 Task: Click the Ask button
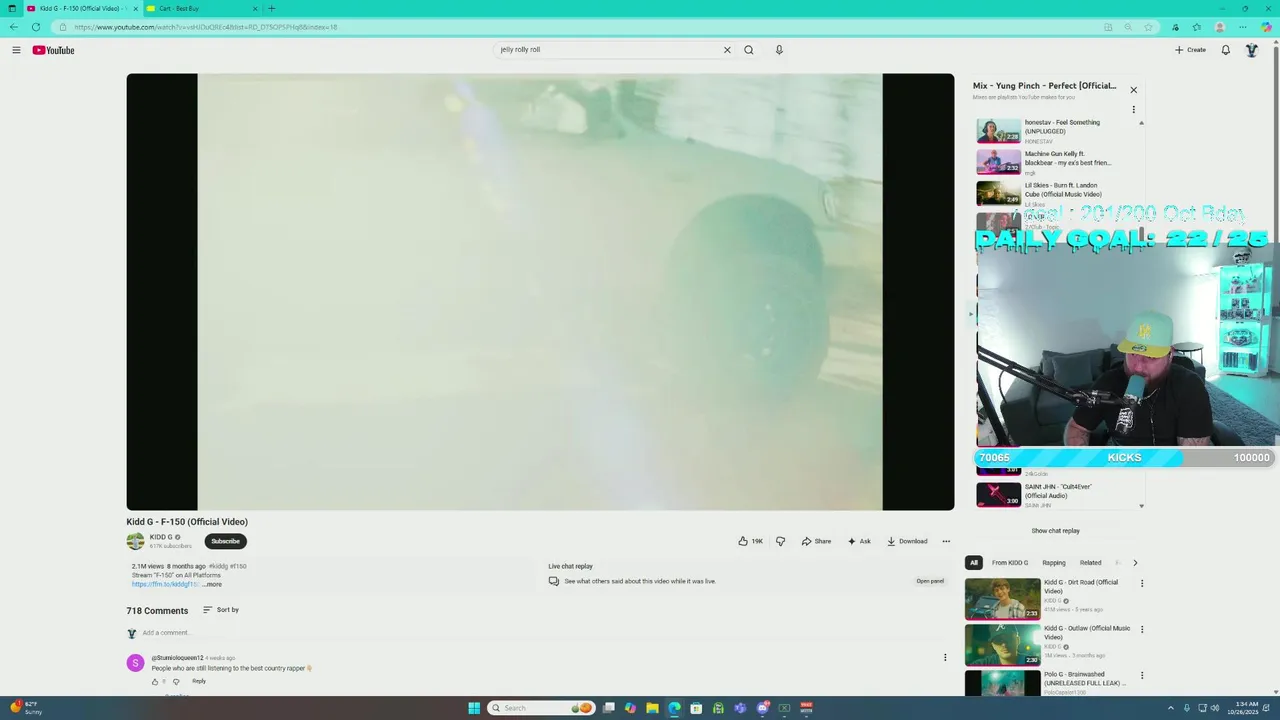tap(859, 541)
